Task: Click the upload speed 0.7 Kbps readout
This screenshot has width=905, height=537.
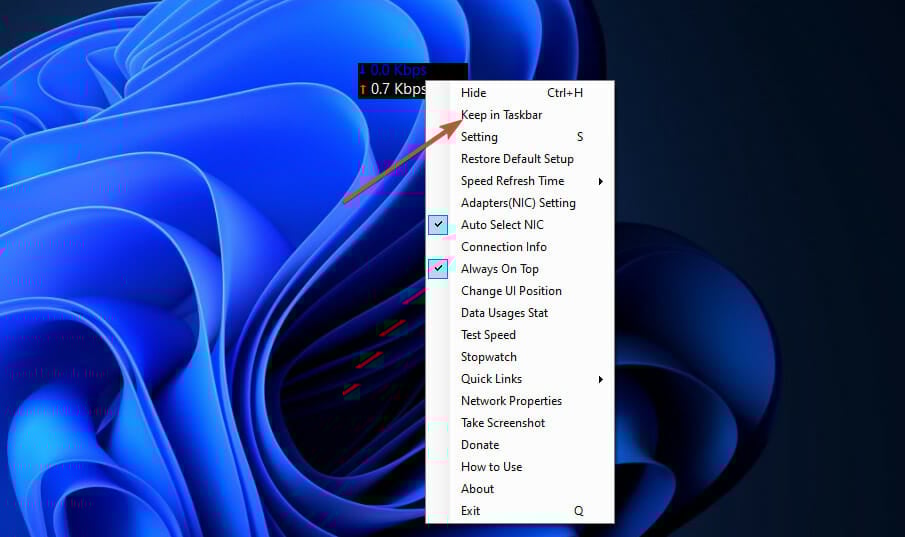Action: [398, 89]
